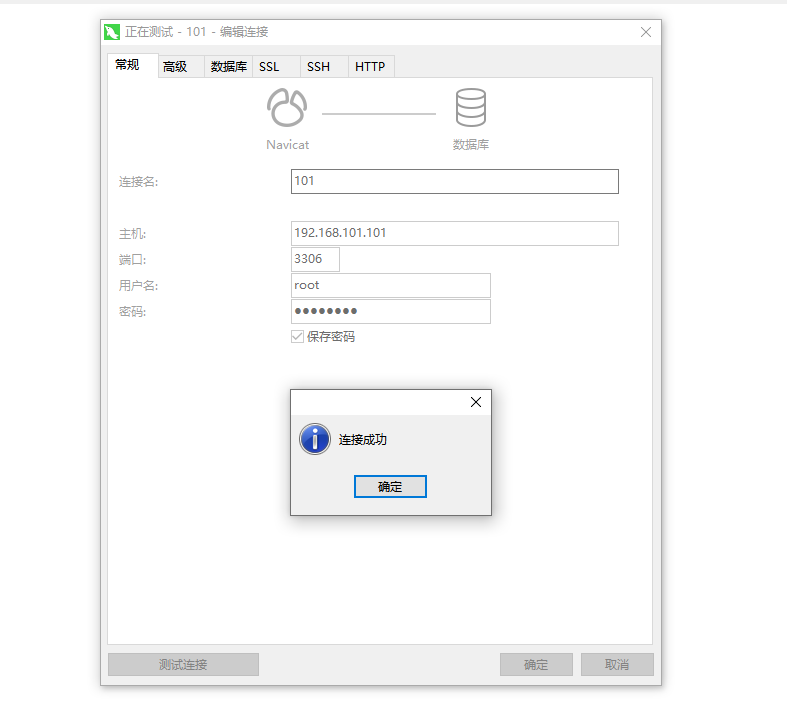Click the database cylinder icon
Image resolution: width=787 pixels, height=707 pixels.
pos(471,107)
